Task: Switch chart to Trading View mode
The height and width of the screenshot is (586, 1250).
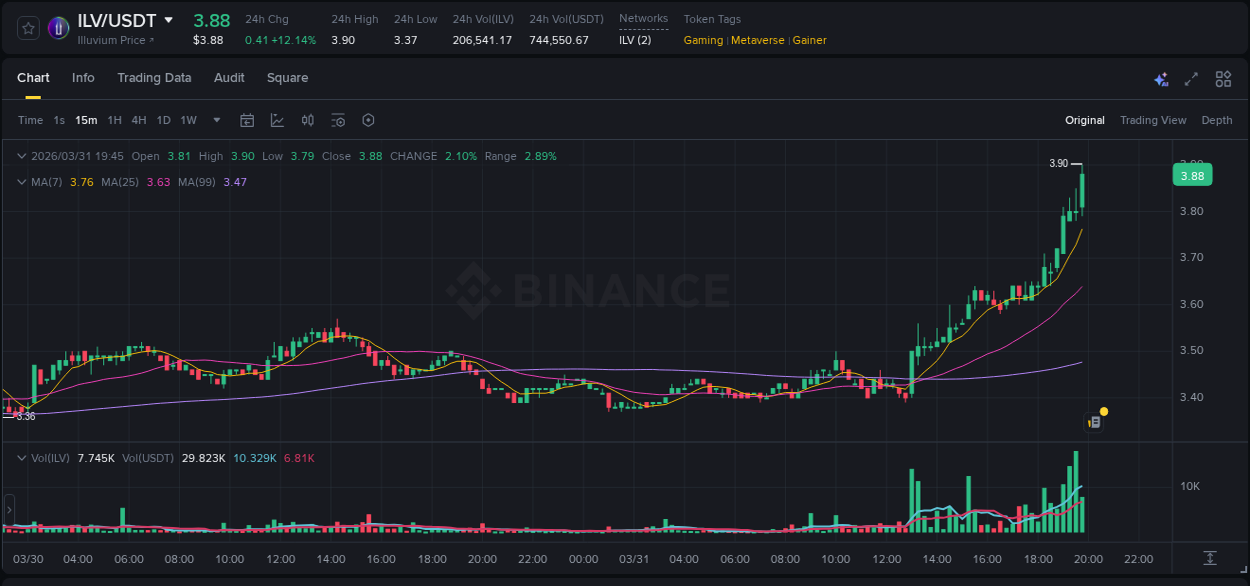Action: pyautogui.click(x=1153, y=120)
